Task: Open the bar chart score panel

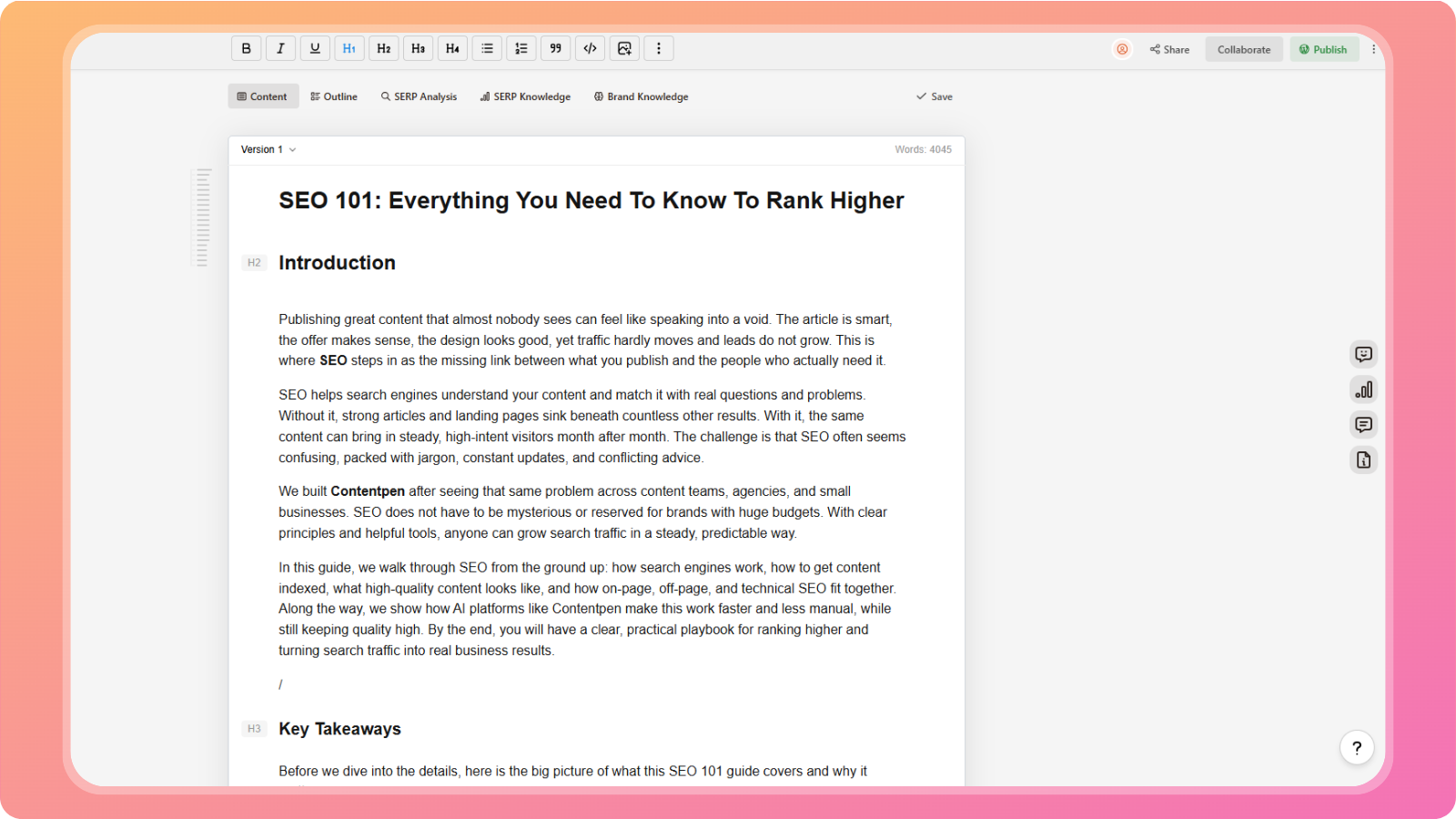Action: (1363, 389)
